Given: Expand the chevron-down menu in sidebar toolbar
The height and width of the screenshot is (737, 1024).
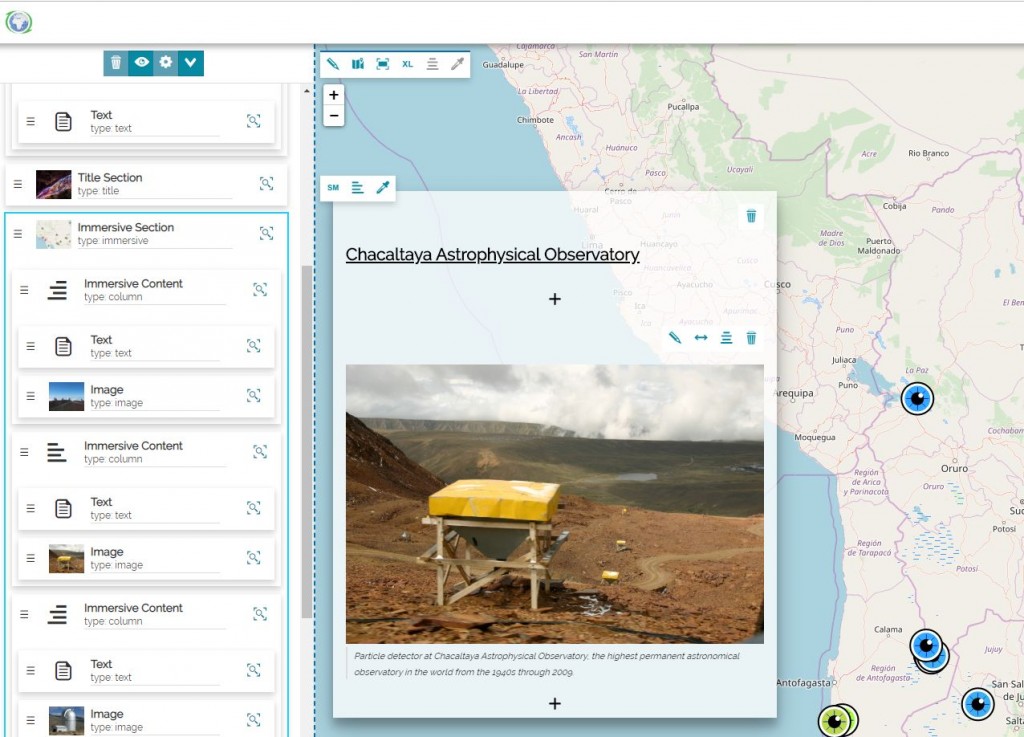Looking at the screenshot, I should click(191, 63).
